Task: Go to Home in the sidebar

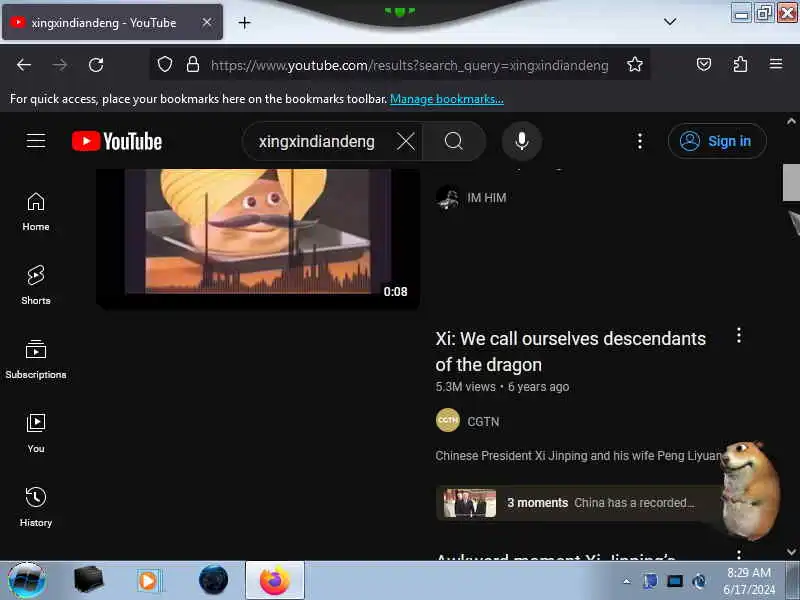Action: tap(36, 212)
